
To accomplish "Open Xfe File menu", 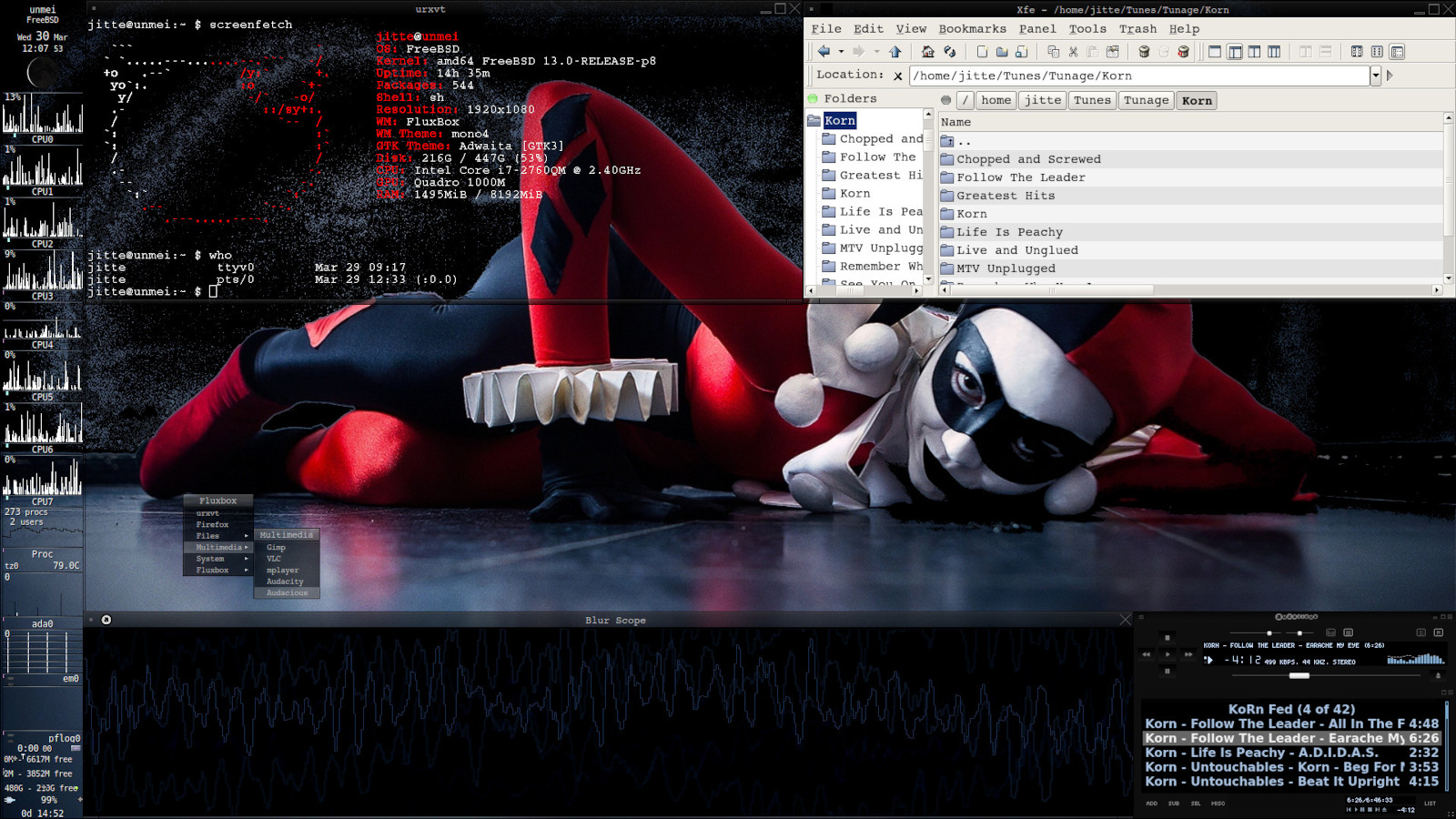I will 826,29.
